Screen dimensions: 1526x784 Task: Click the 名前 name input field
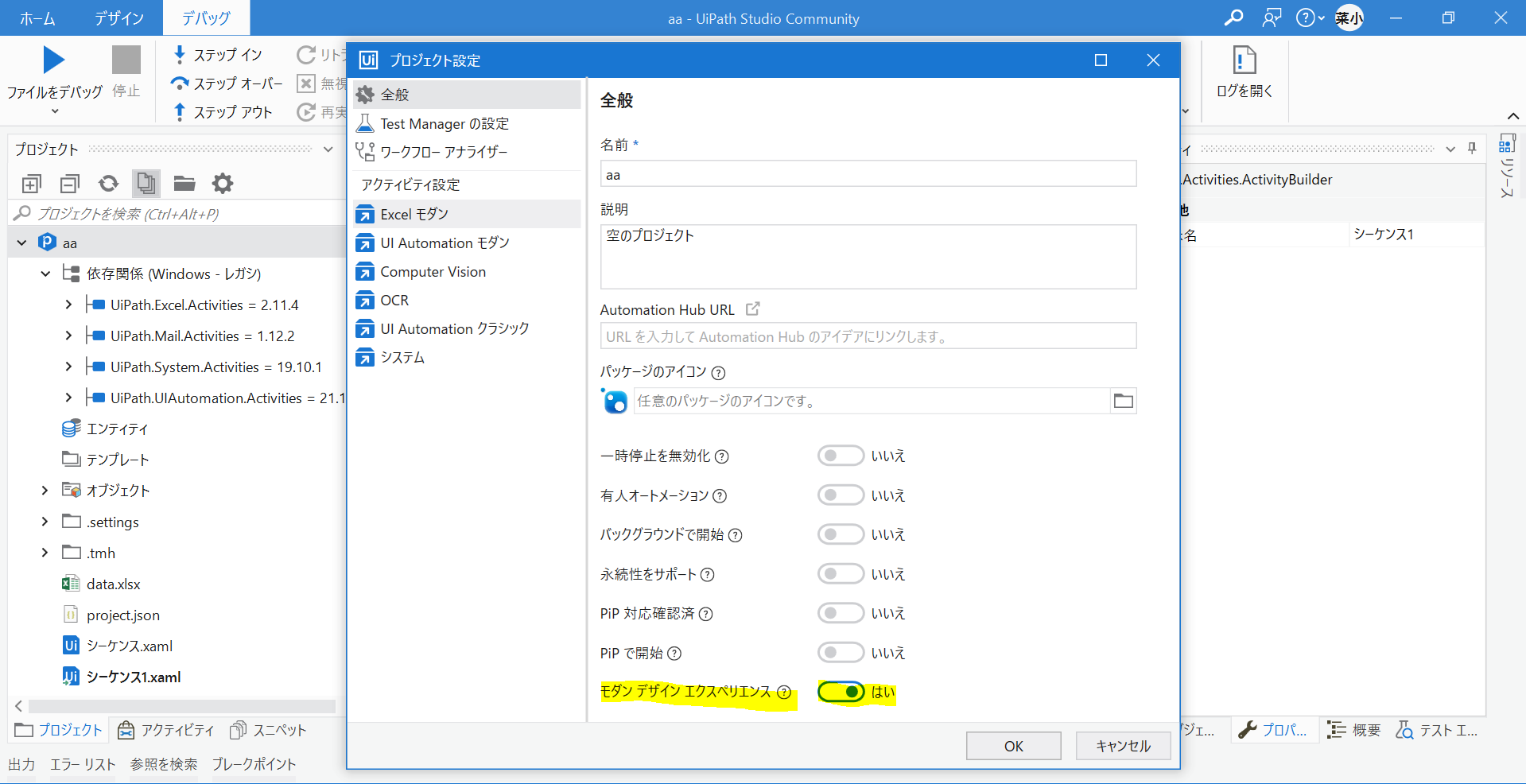point(868,174)
